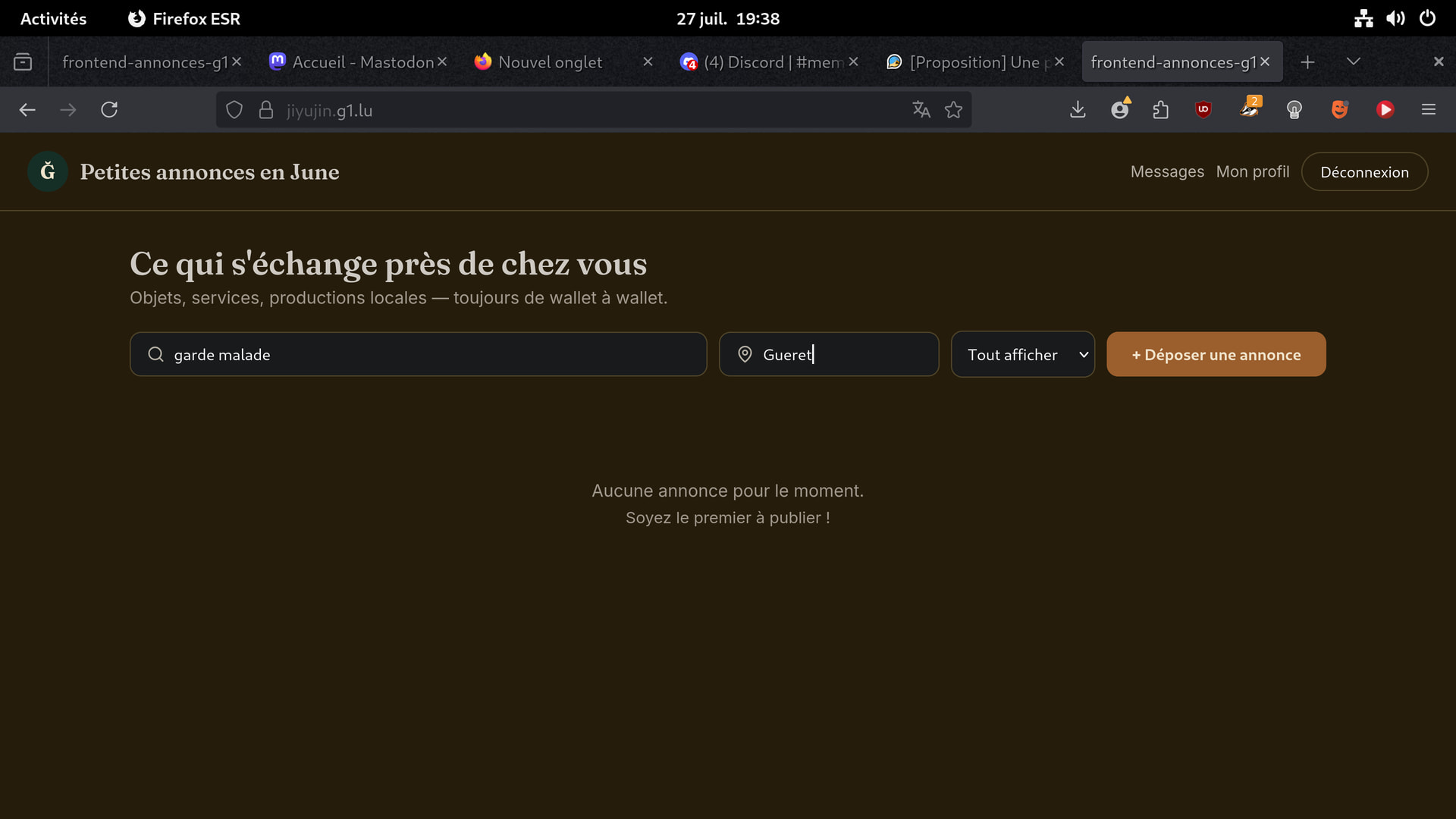The image size is (1456, 819).
Task: Open the extensions puzzle icon
Action: [x=1161, y=110]
